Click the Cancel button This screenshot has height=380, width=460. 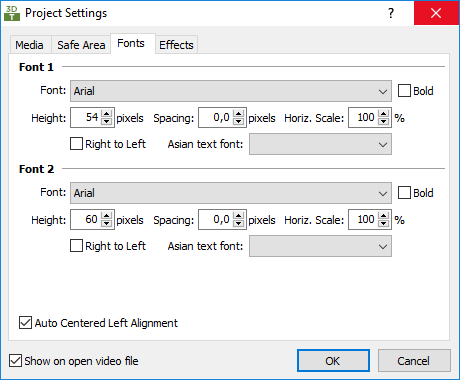[x=414, y=361]
